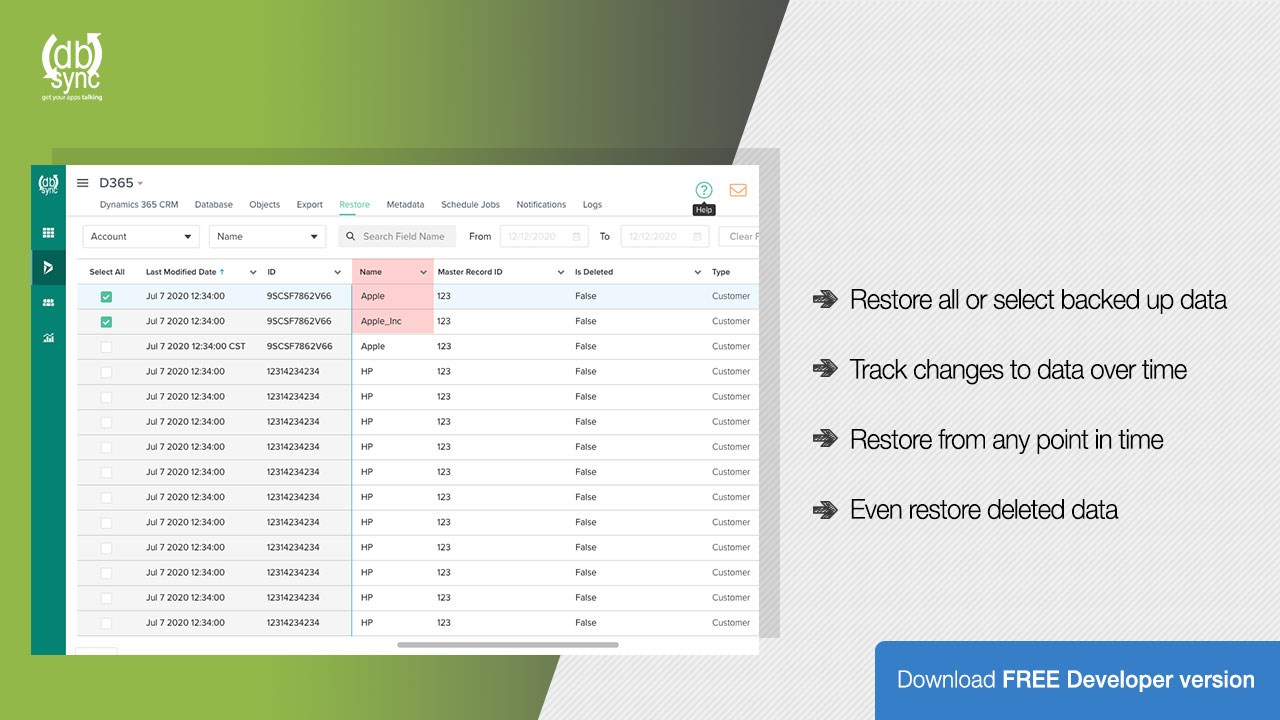
Task: Check the second HP row checkbox
Action: point(106,397)
